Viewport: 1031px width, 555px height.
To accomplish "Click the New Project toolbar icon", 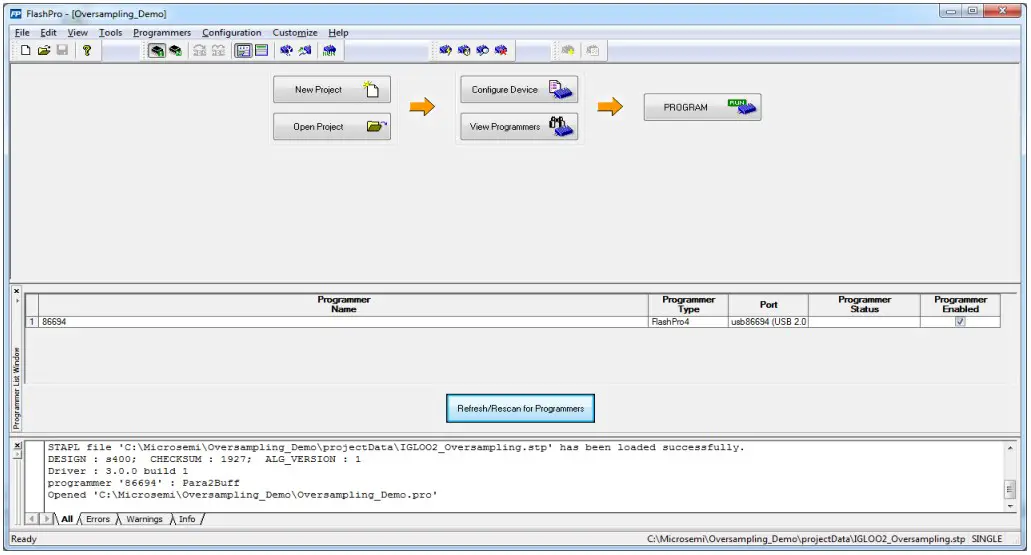I will (x=25, y=50).
